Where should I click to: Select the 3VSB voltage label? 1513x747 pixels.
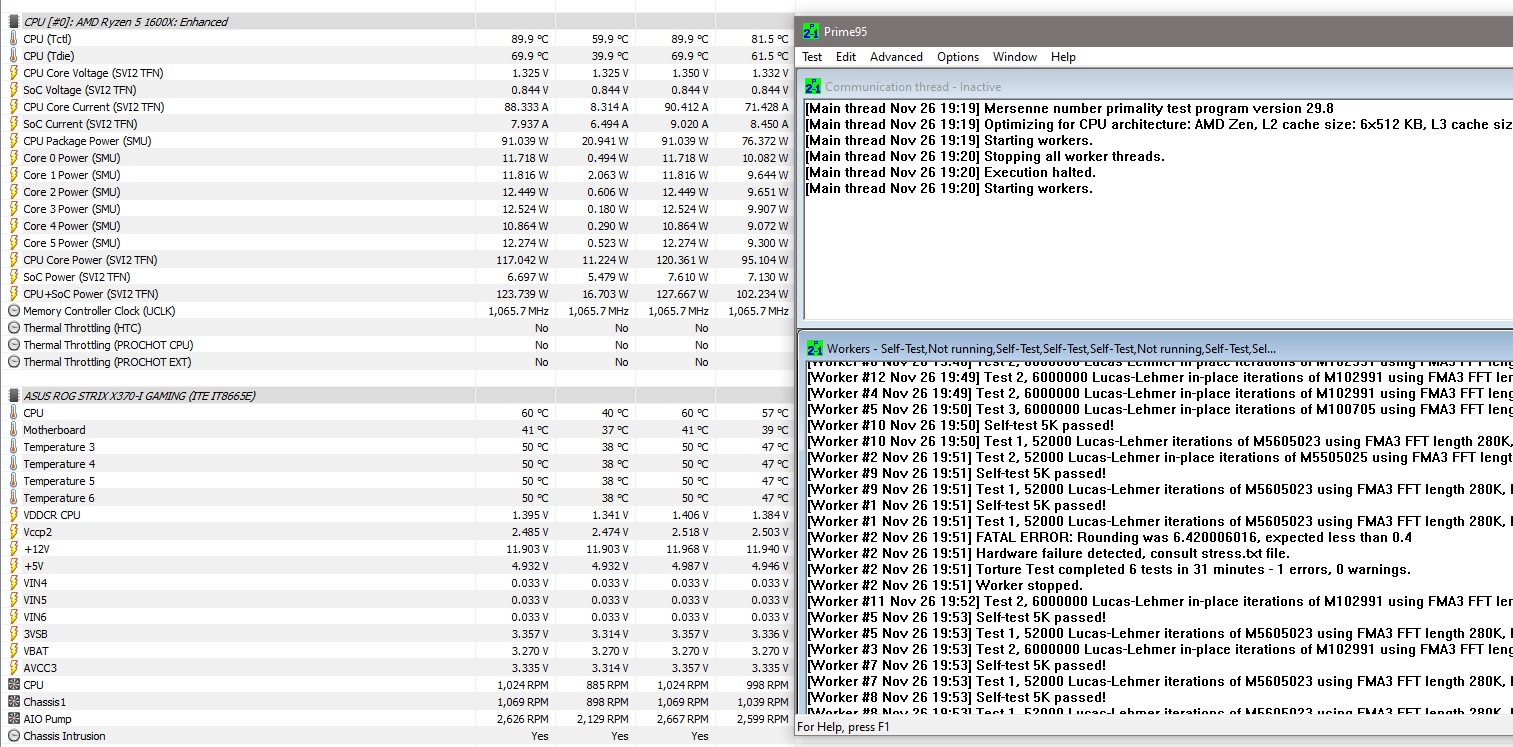point(35,633)
